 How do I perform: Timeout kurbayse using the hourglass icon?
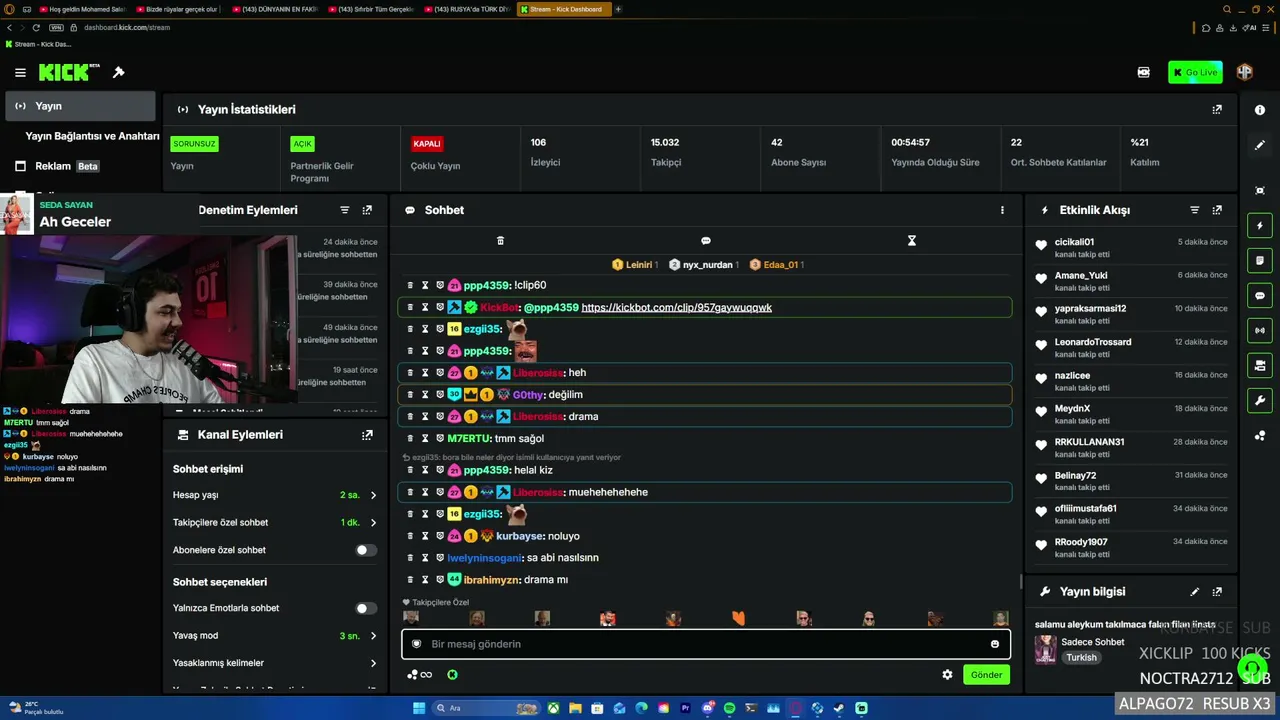point(425,536)
